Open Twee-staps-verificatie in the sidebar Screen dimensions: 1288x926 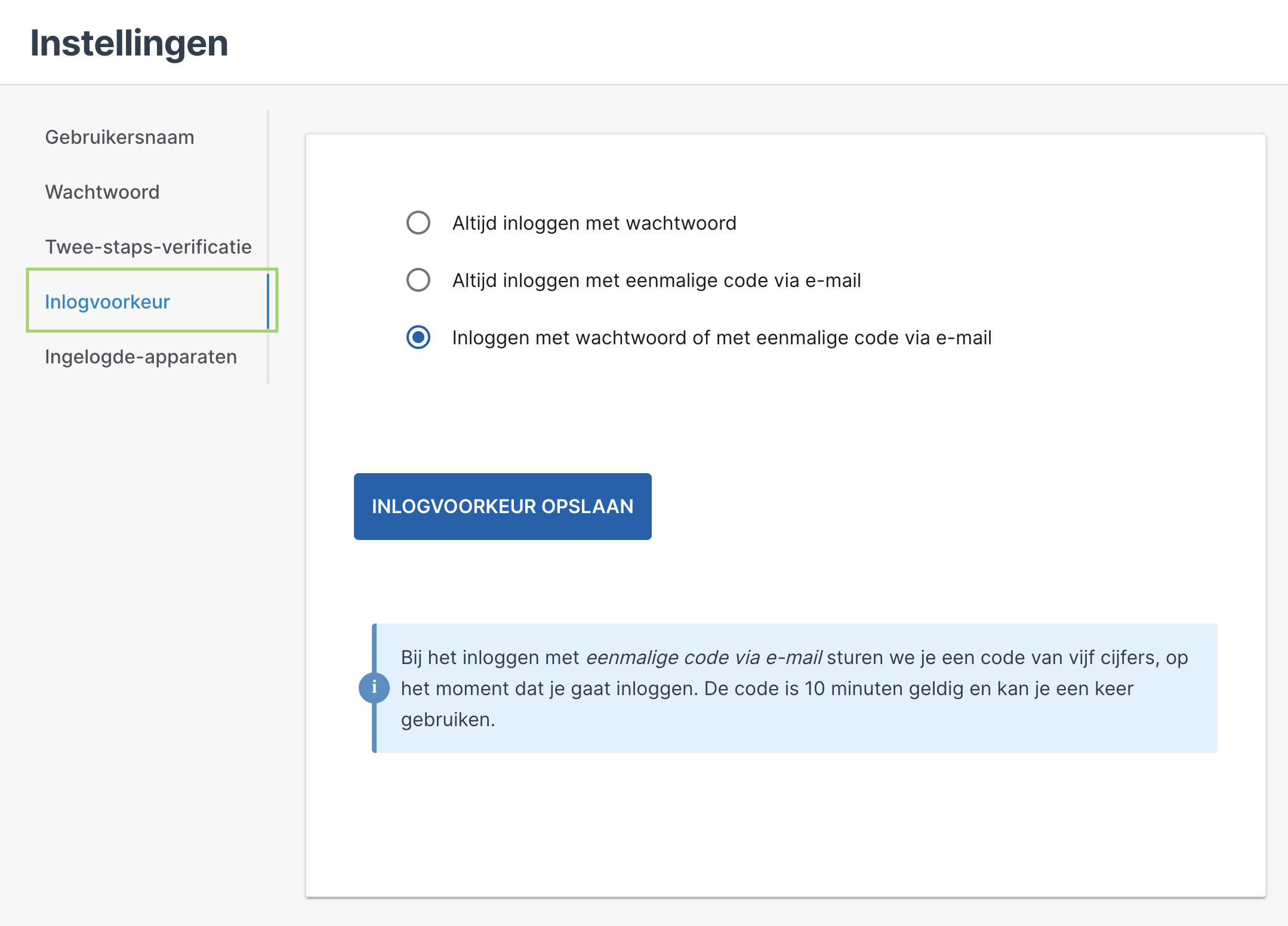pos(149,247)
